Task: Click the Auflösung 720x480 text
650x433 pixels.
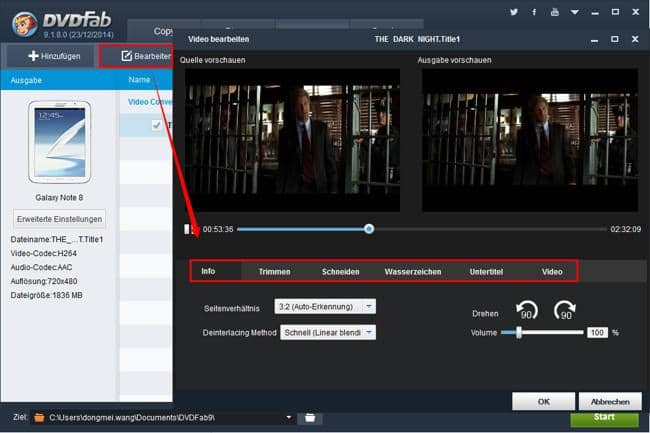Action: (44, 281)
